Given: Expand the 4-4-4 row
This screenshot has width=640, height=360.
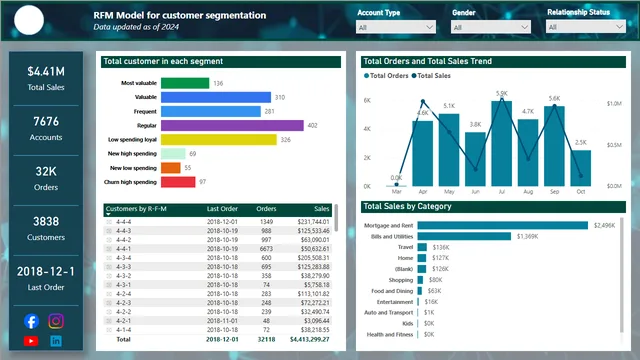Looking at the screenshot, I should [109, 222].
